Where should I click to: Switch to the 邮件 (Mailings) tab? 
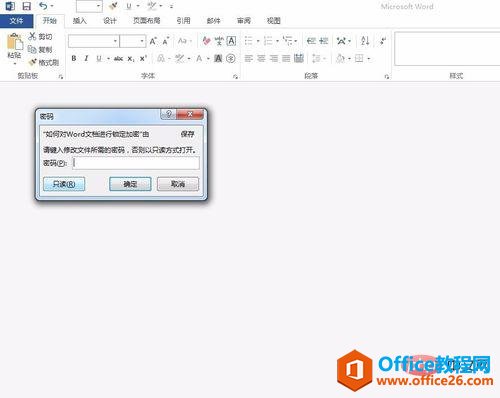pos(213,21)
